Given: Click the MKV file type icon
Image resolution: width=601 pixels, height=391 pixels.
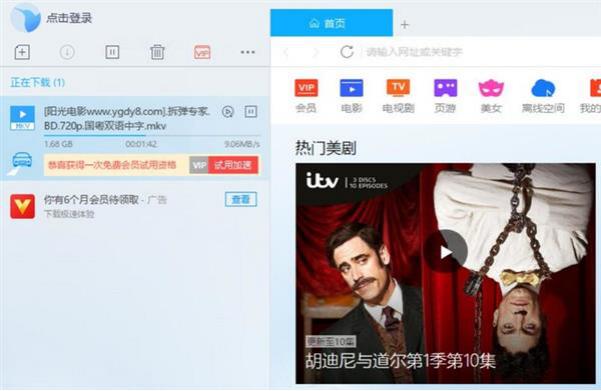Looking at the screenshot, I should [x=22, y=118].
